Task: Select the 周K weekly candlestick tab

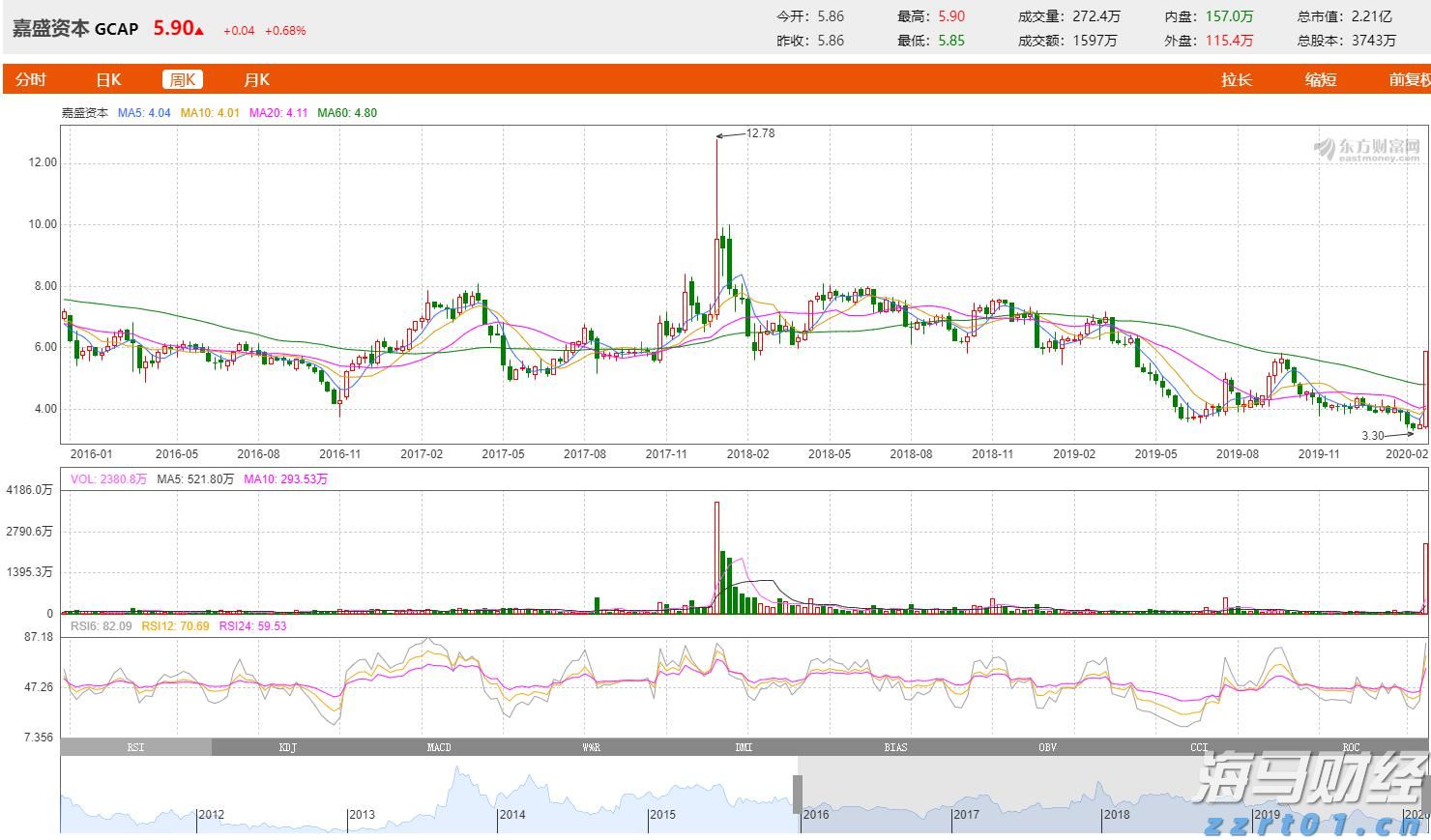Action: 182,79
